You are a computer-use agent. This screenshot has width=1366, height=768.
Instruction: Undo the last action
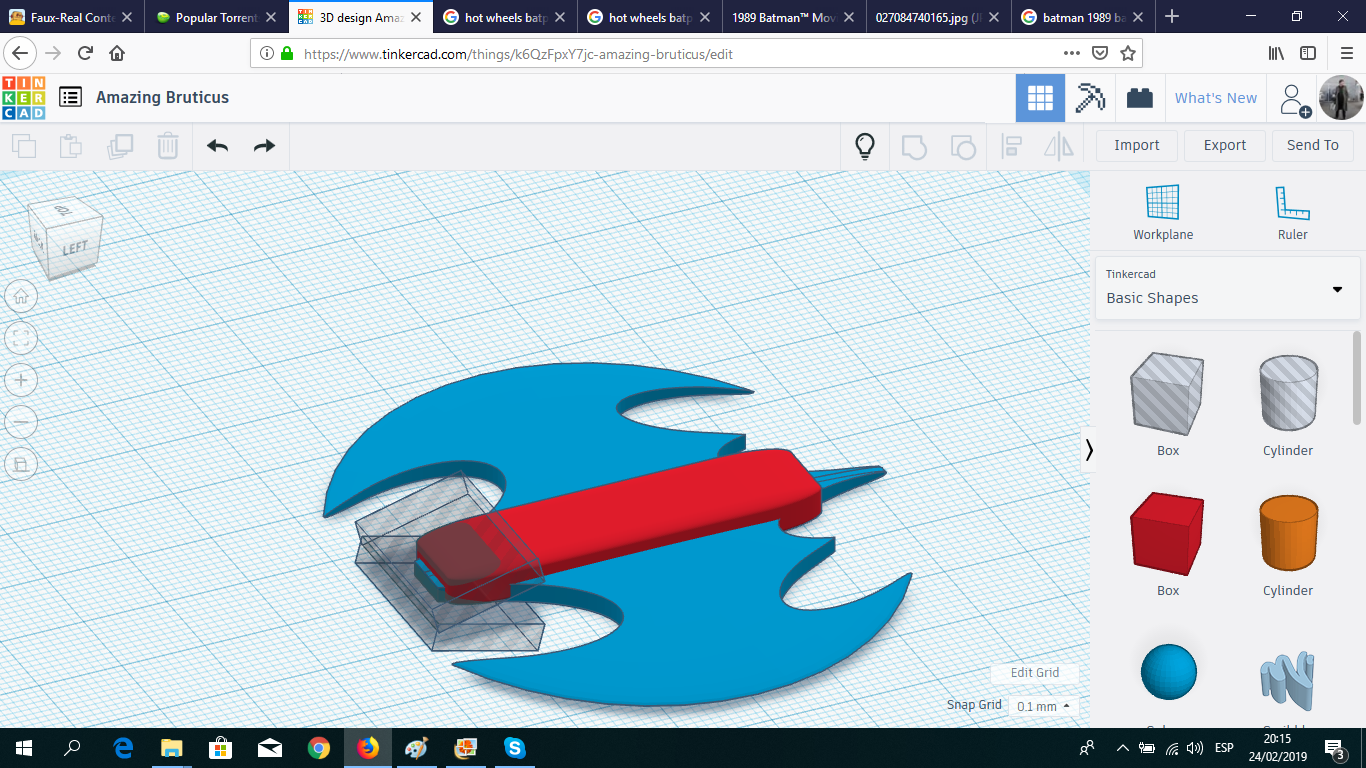coord(217,146)
